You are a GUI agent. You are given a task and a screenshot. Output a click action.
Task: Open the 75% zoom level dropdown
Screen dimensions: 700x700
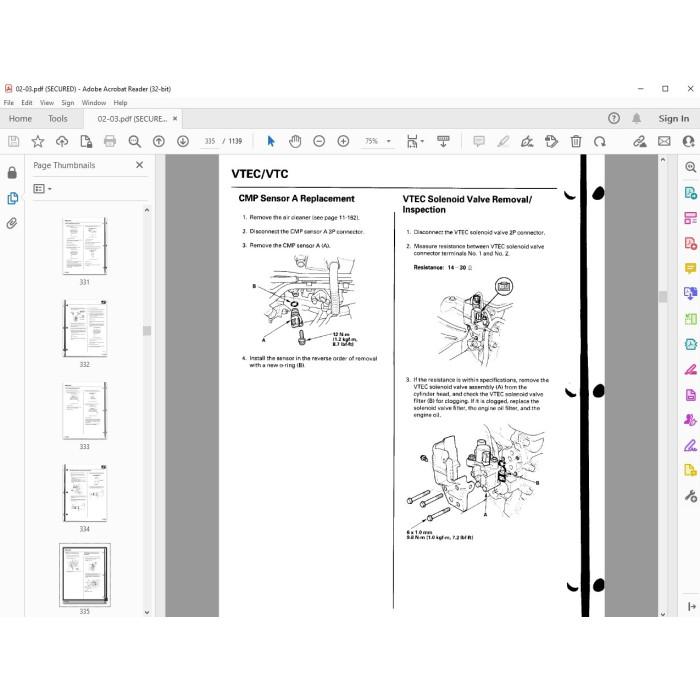377,141
